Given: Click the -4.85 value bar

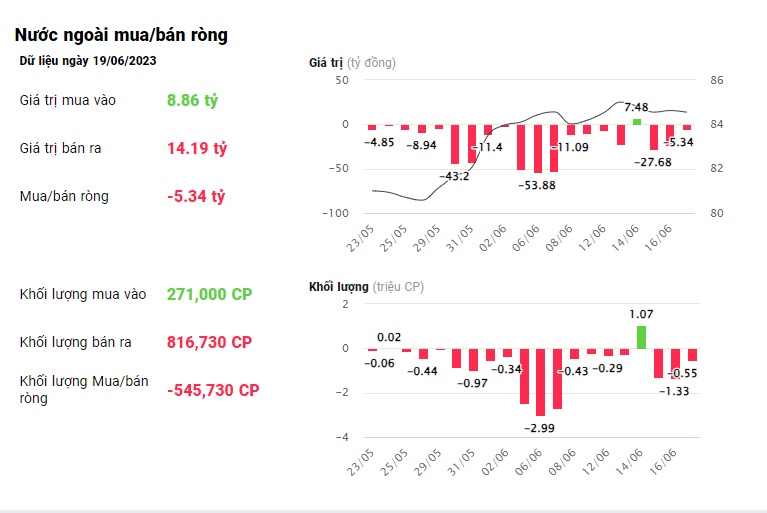Looking at the screenshot, I should pyautogui.click(x=372, y=127).
